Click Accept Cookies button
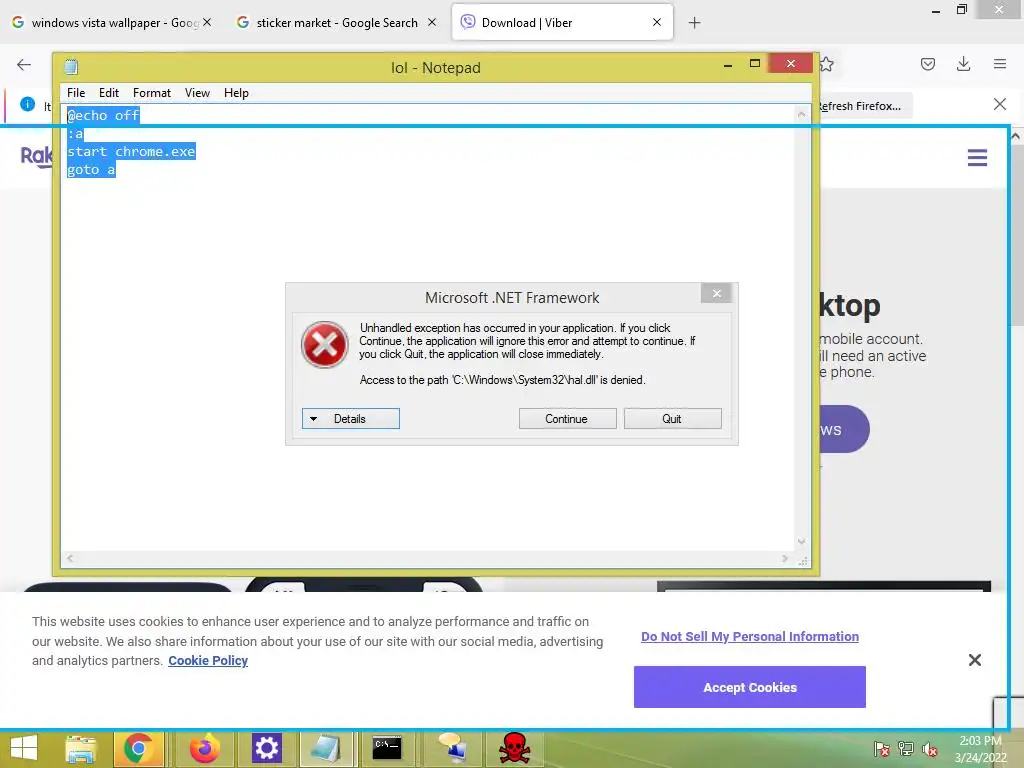The width and height of the screenshot is (1024, 768). pos(750,687)
